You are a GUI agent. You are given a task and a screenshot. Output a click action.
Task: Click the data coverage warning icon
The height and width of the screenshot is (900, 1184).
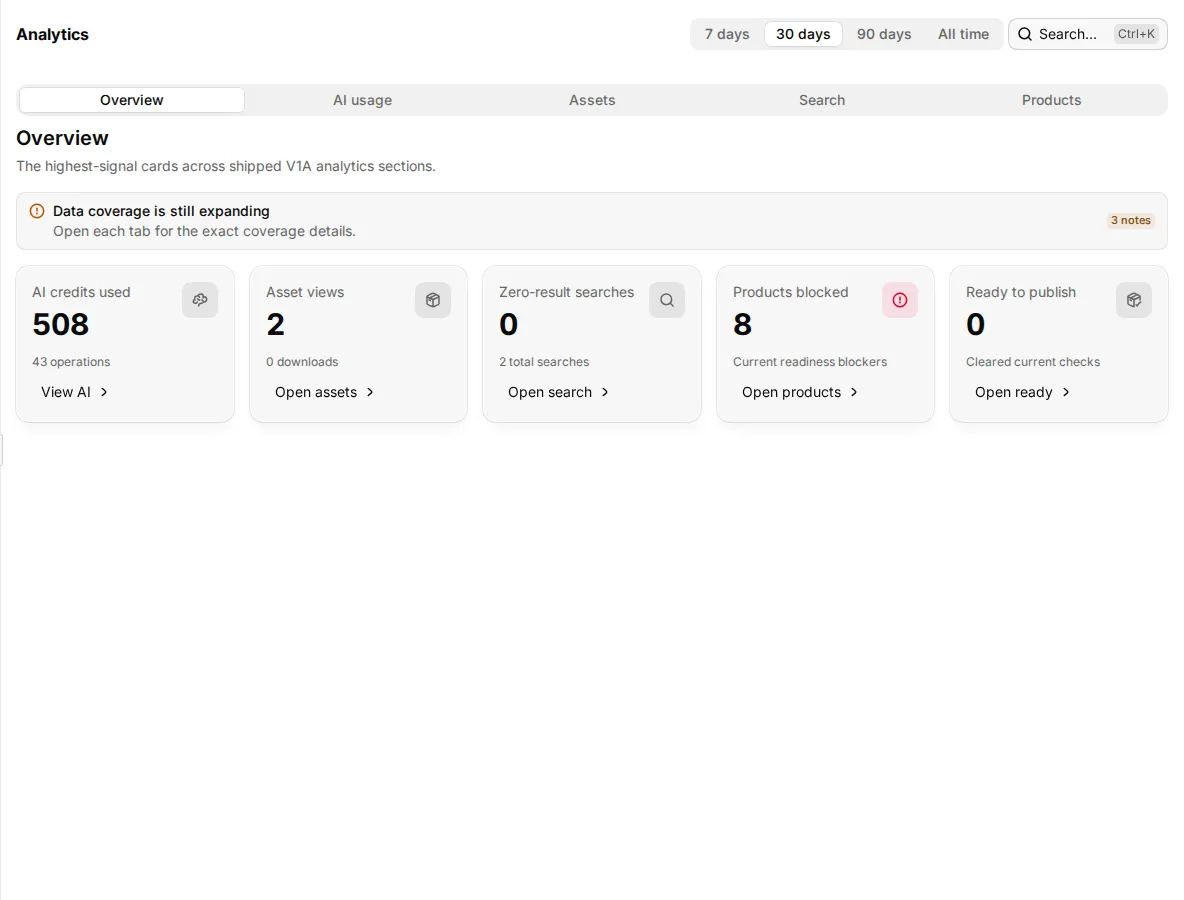(x=36, y=211)
